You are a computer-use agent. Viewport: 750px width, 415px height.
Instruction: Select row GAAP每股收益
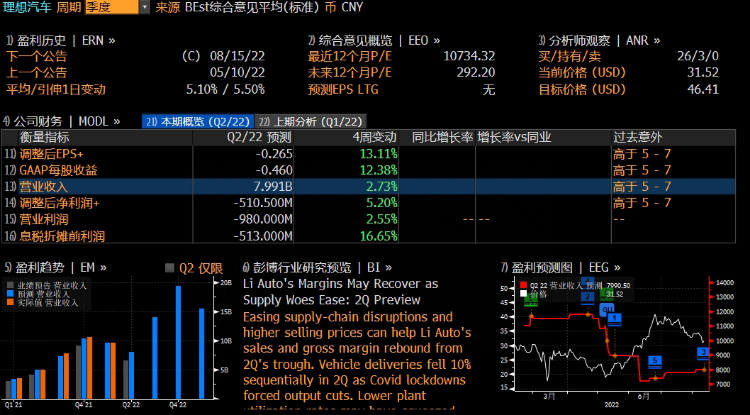(x=368, y=170)
